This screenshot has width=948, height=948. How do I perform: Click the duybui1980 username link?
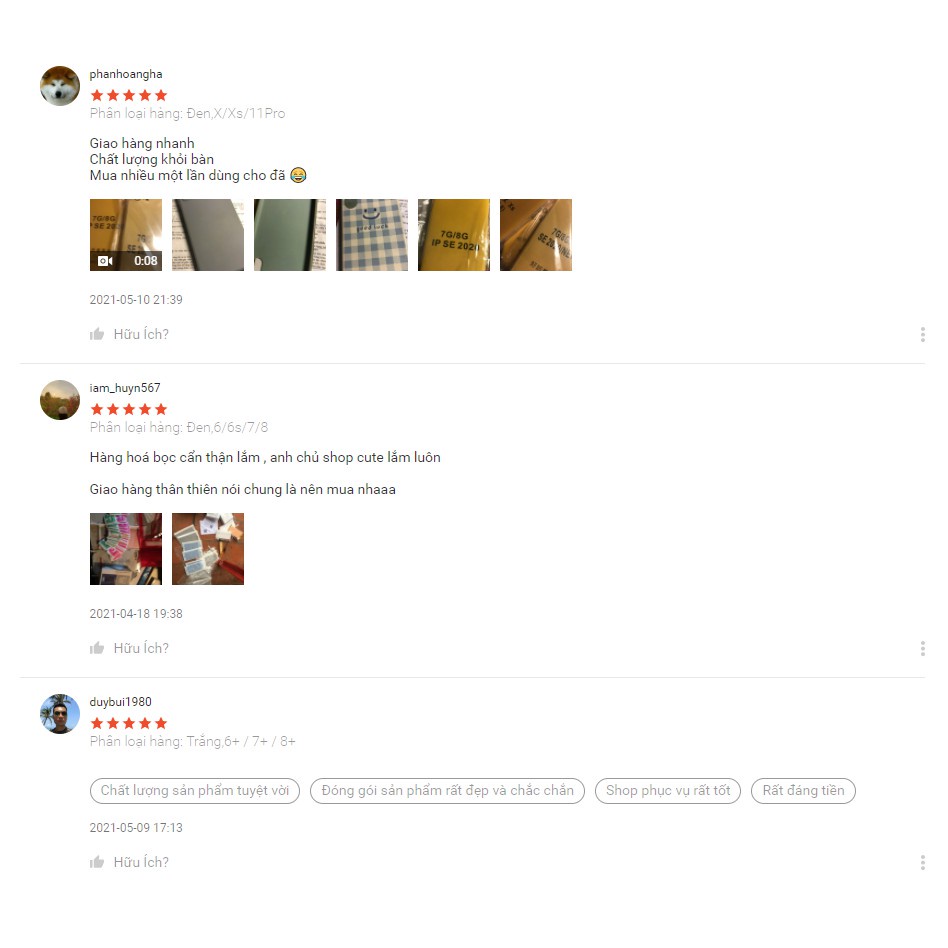[120, 702]
